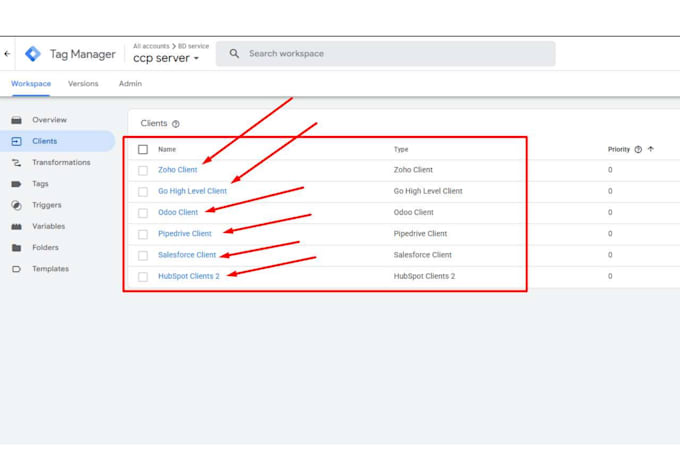Open the Go High Level Client link
This screenshot has width=680, height=459.
[x=192, y=191]
